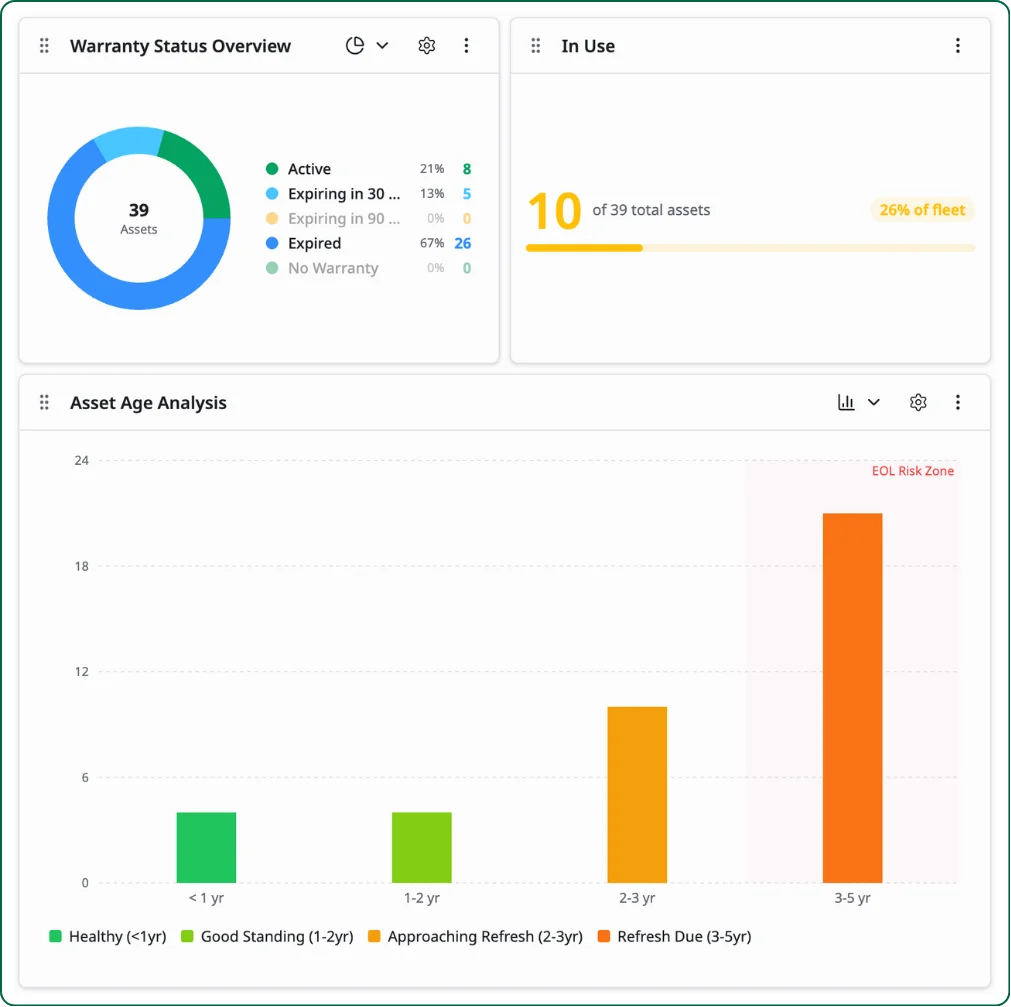The image size is (1011, 1007).
Task: Open the Warranty Status Overview more options menu
Action: pyautogui.click(x=466, y=46)
